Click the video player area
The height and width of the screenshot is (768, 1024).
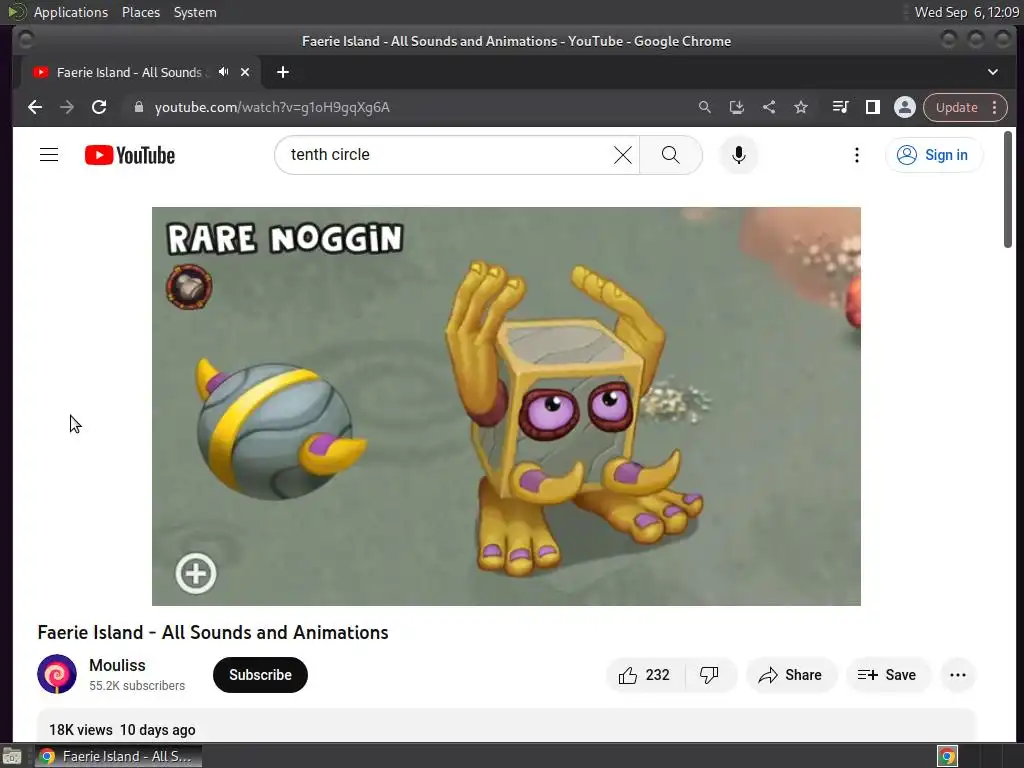coord(506,406)
